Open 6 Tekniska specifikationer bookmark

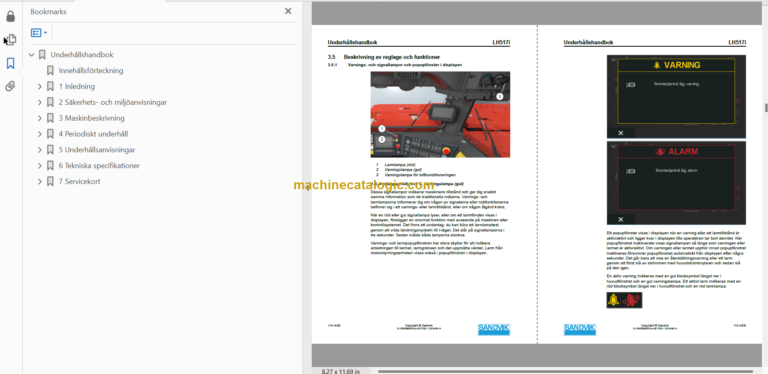99,165
